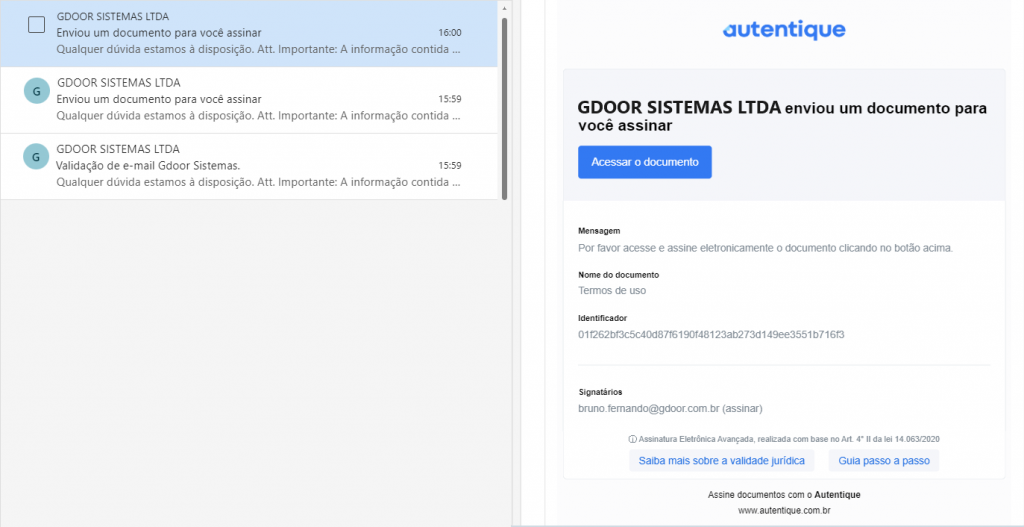Click the 'Autentique' word in the footer line
This screenshot has width=1024, height=527.
click(x=837, y=494)
